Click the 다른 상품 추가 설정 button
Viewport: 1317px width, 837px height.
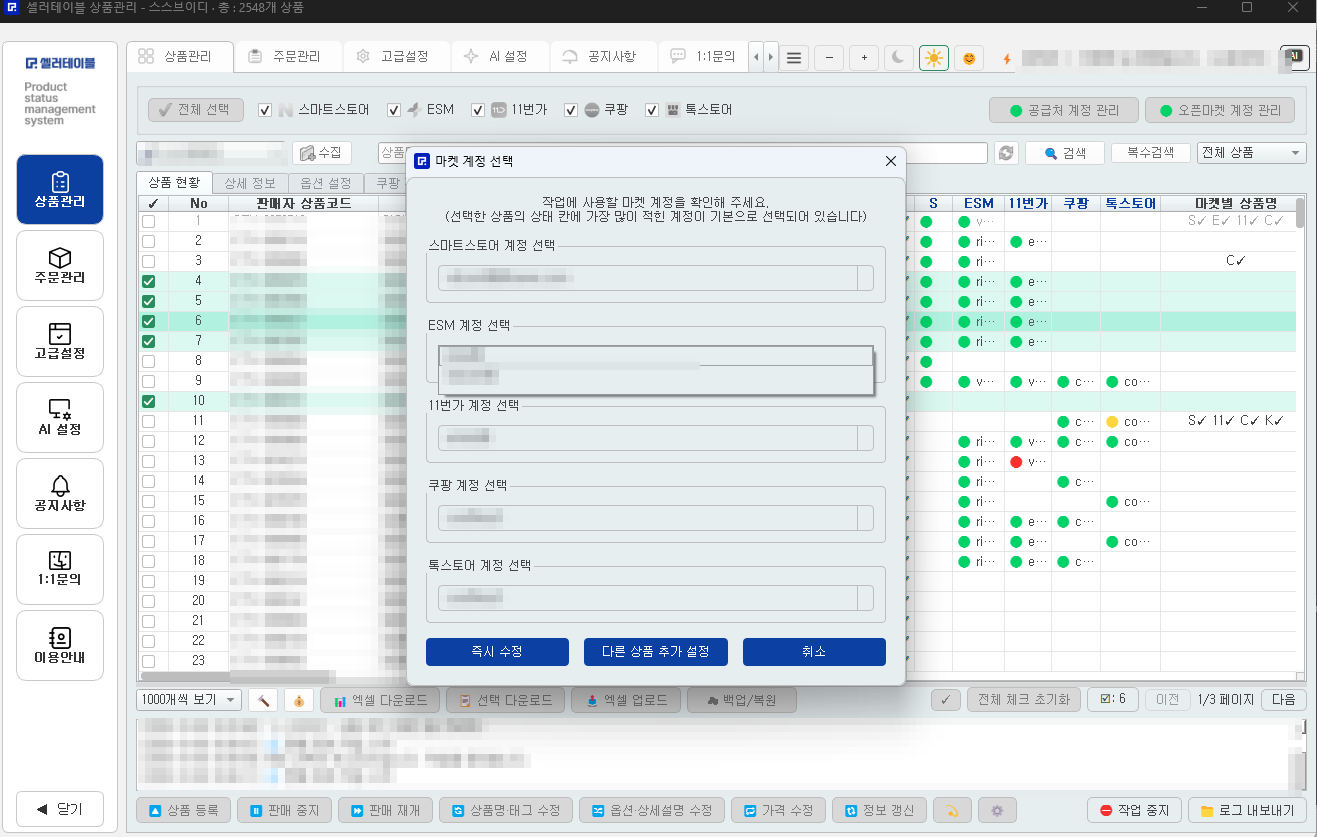click(x=656, y=652)
